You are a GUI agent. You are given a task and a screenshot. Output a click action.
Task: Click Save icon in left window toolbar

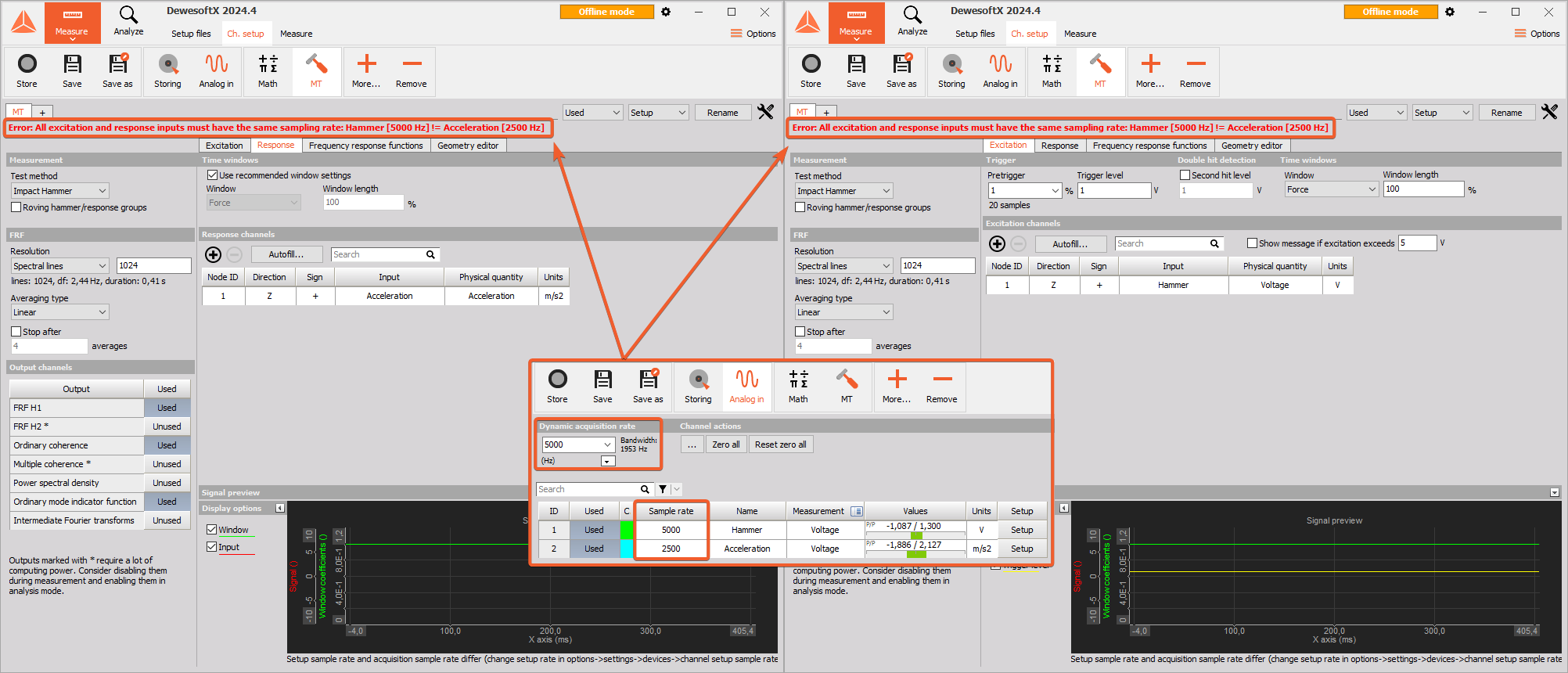pos(72,71)
